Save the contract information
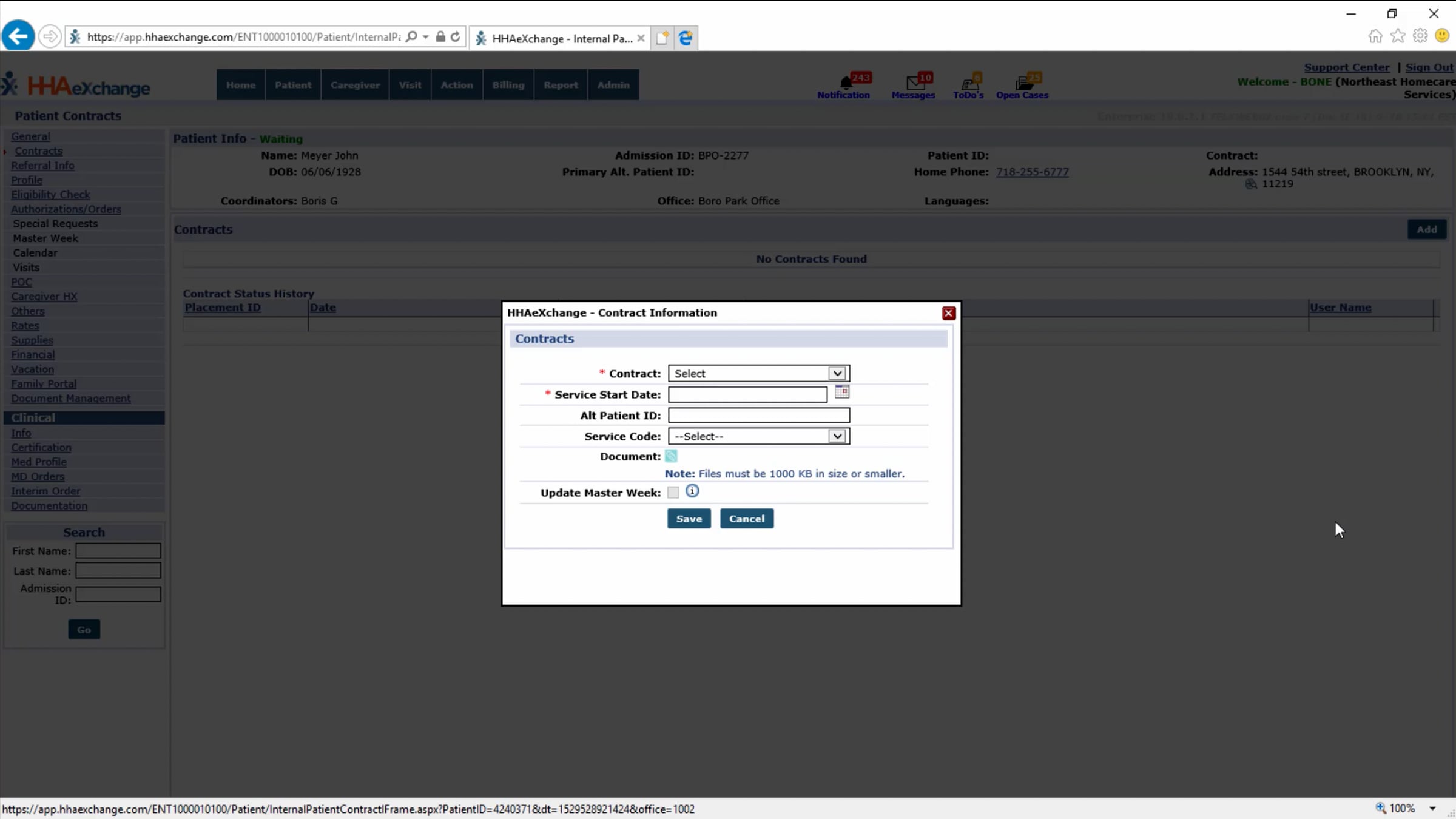1456x819 pixels. tap(689, 519)
